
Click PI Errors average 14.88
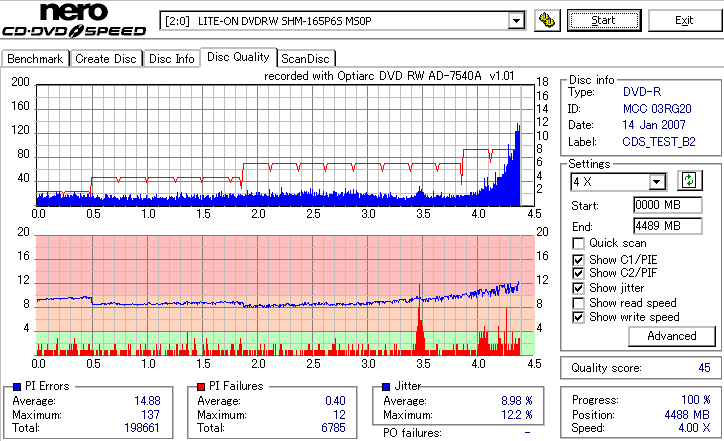[x=147, y=401]
